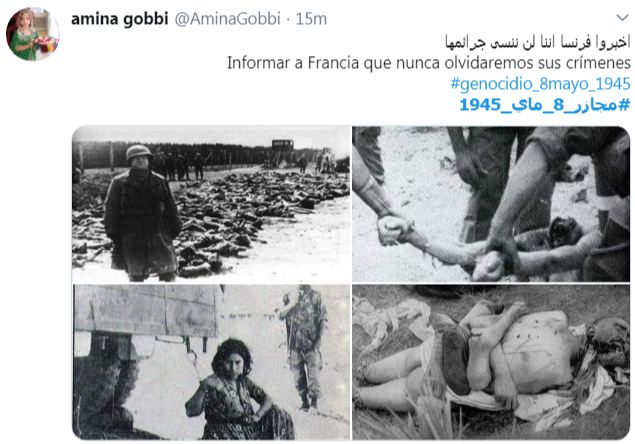Open amina gobbi's profile picture
This screenshot has height=444, width=635.
pyautogui.click(x=33, y=34)
